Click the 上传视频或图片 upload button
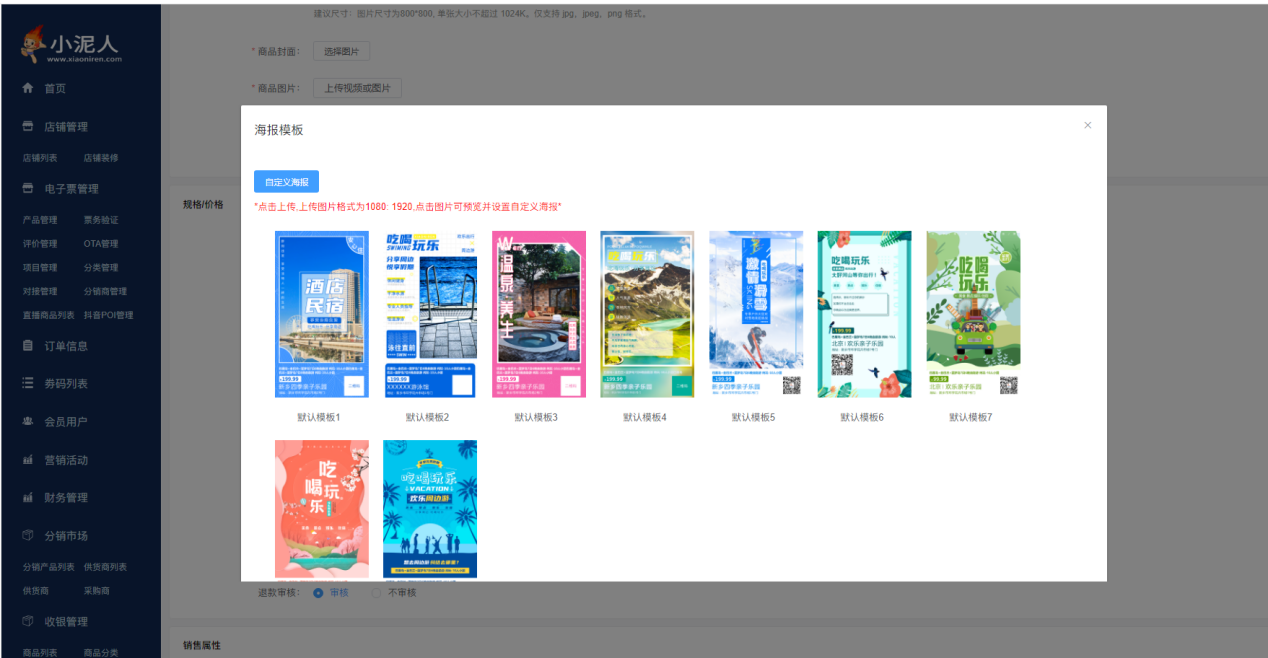The height and width of the screenshot is (658, 1268). click(360, 88)
